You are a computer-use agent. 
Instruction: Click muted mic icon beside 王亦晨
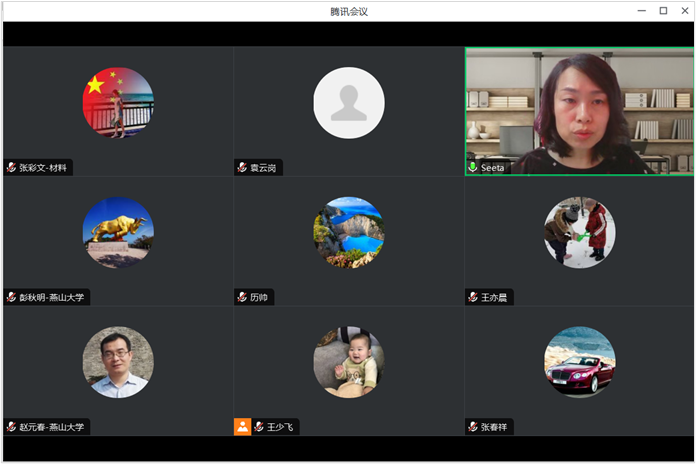coord(473,297)
